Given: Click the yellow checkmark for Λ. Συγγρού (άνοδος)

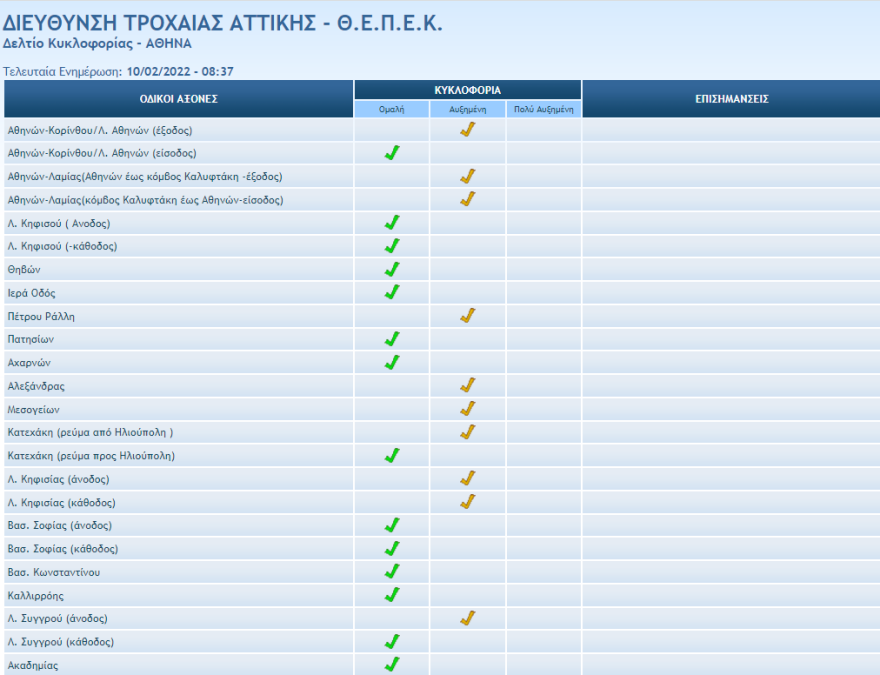Looking at the screenshot, I should (467, 618).
